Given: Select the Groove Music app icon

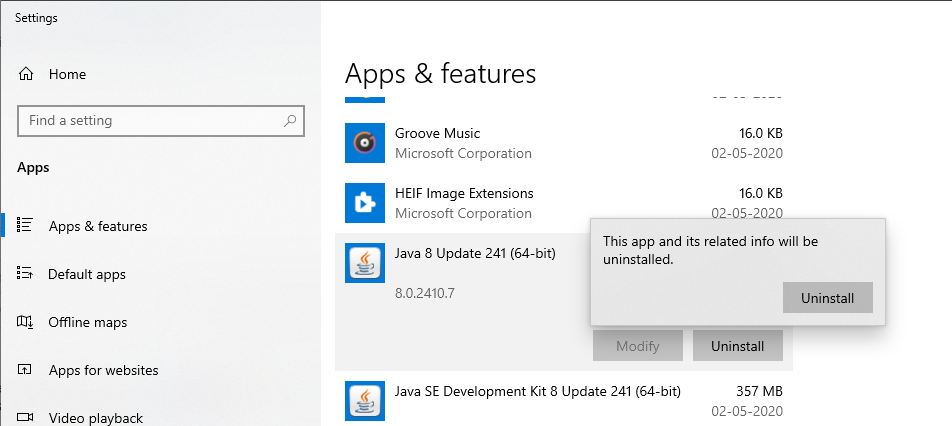Looking at the screenshot, I should coord(365,143).
